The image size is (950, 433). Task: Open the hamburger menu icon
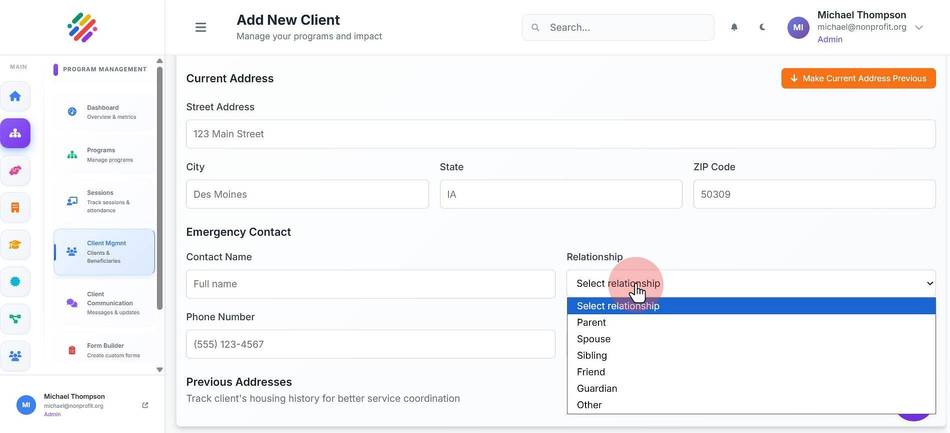point(201,27)
